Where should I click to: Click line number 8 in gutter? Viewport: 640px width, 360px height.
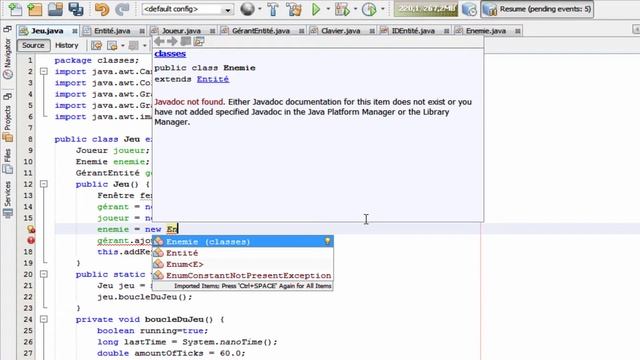[30, 139]
